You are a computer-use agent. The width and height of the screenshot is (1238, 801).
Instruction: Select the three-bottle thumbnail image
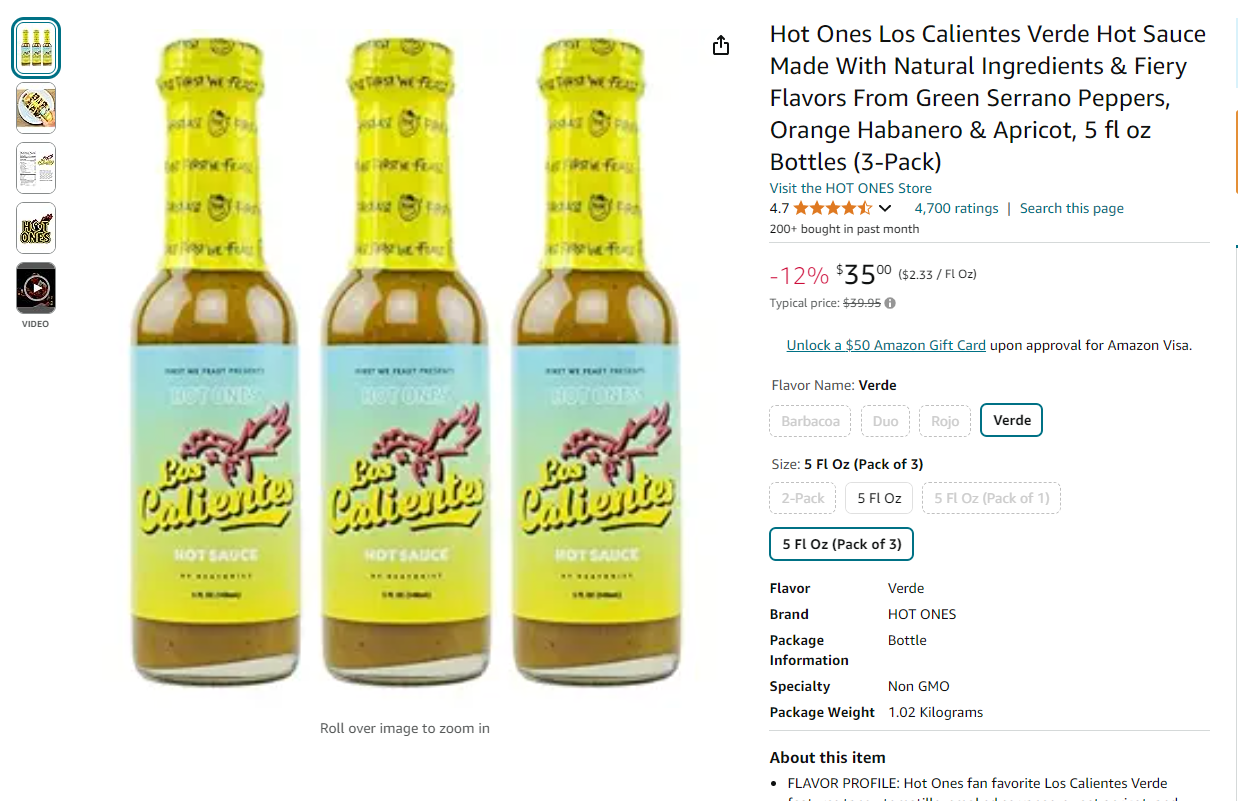tap(36, 48)
